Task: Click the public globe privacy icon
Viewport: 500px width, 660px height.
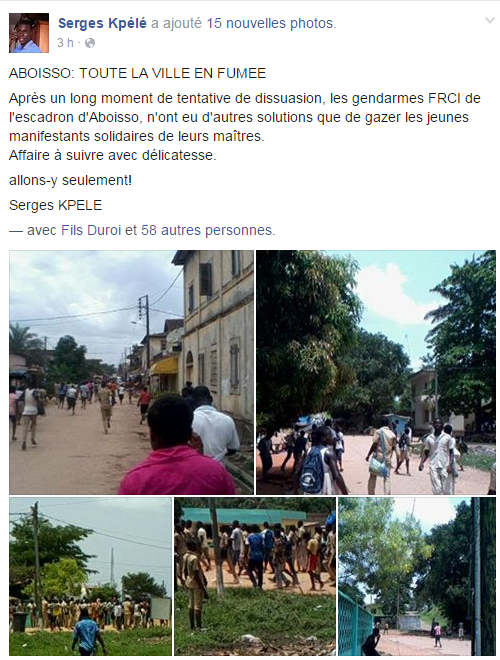Action: click(90, 43)
